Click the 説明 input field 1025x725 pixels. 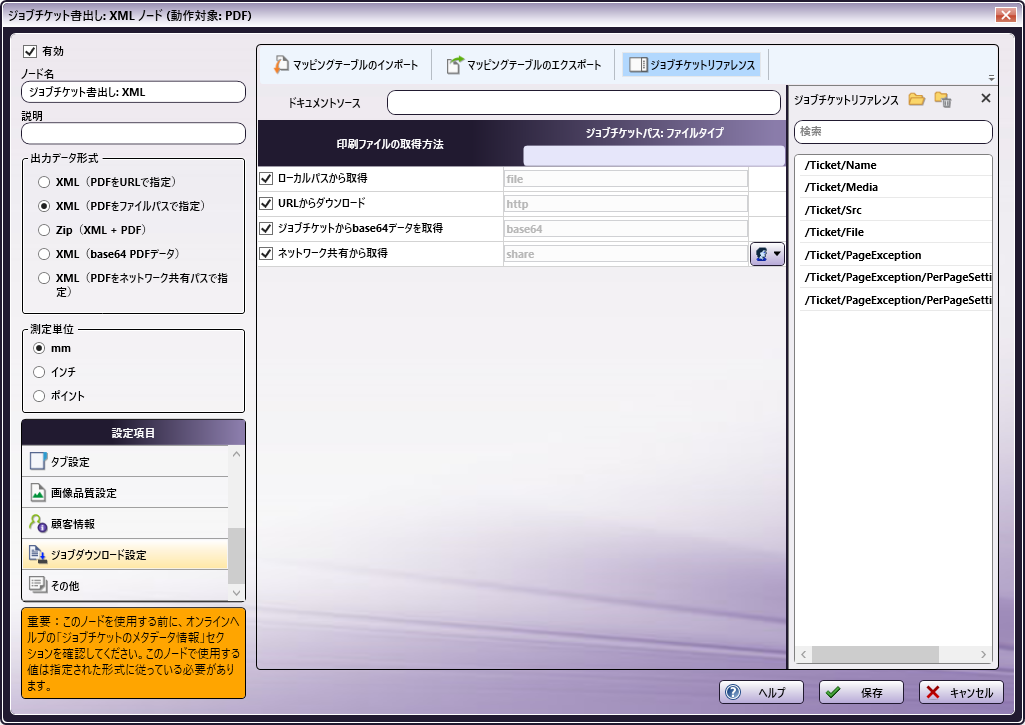[133, 133]
